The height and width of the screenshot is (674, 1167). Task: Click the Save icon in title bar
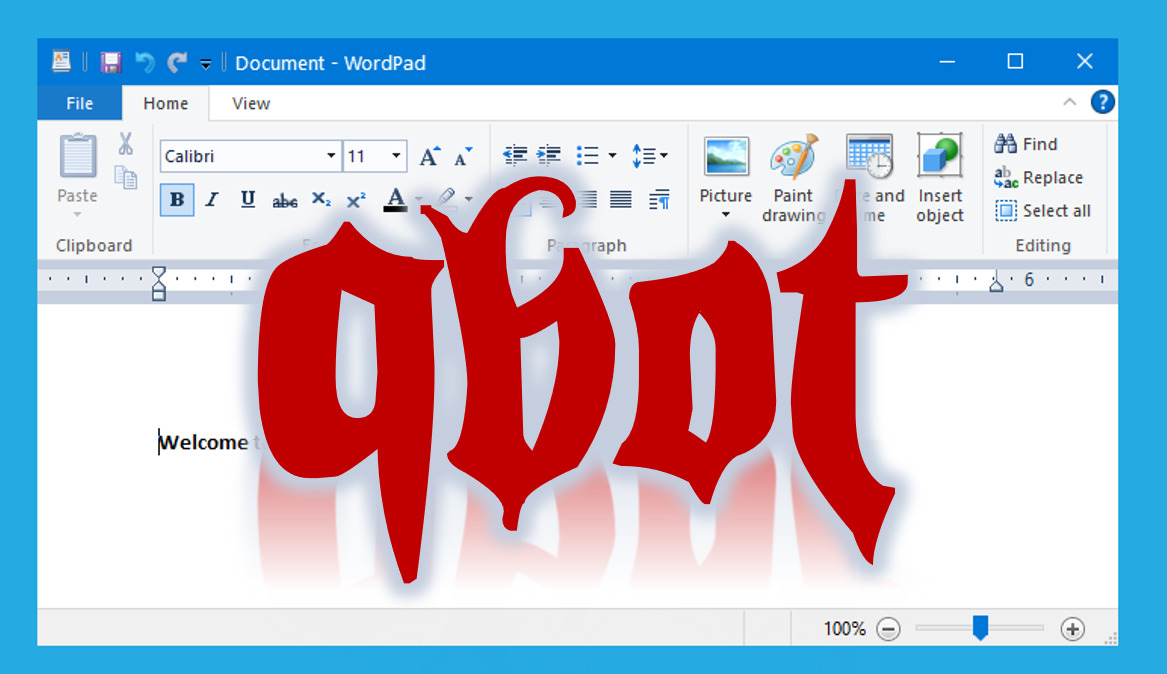[x=111, y=63]
